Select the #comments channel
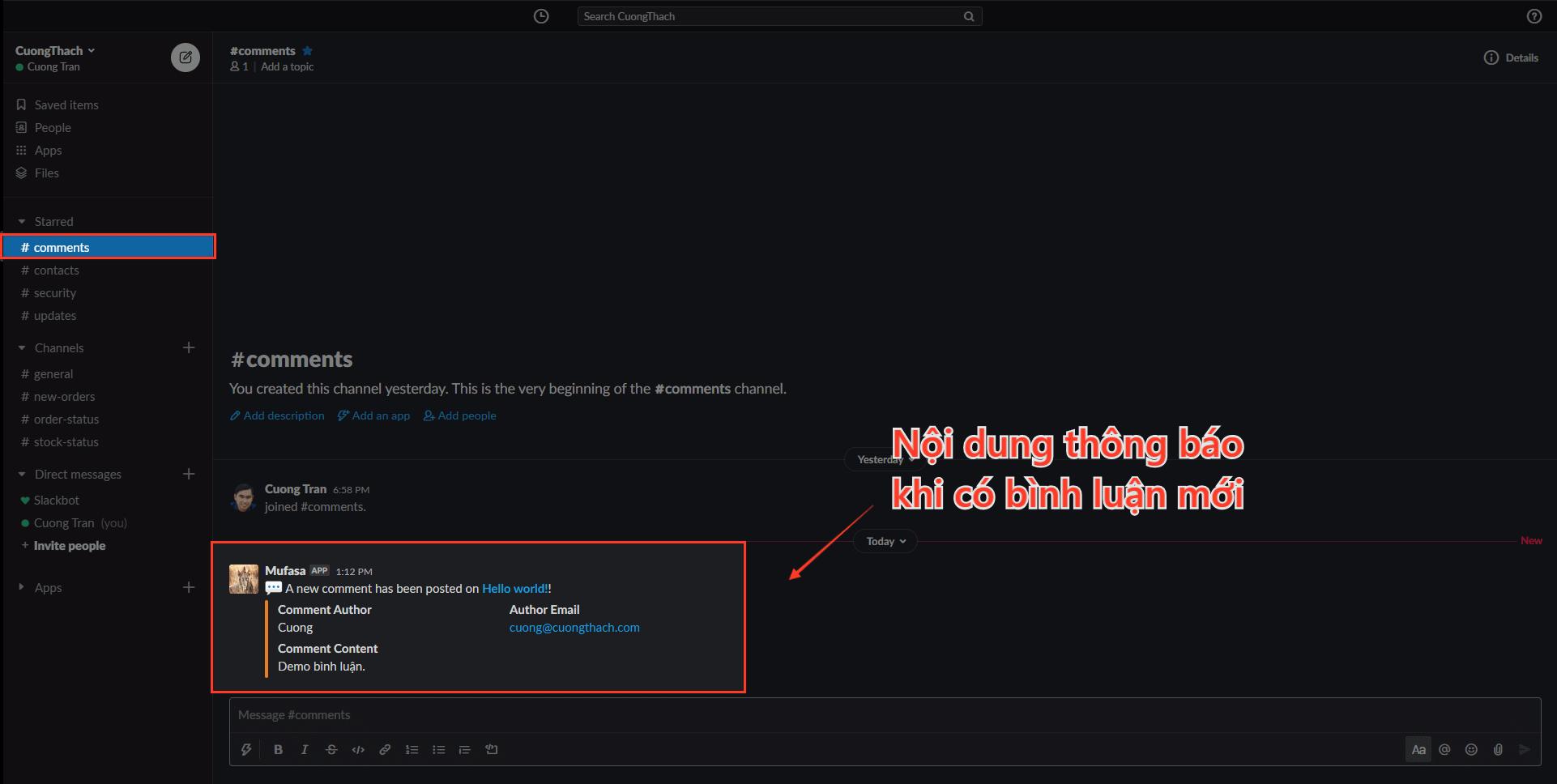1557x784 pixels. 109,247
